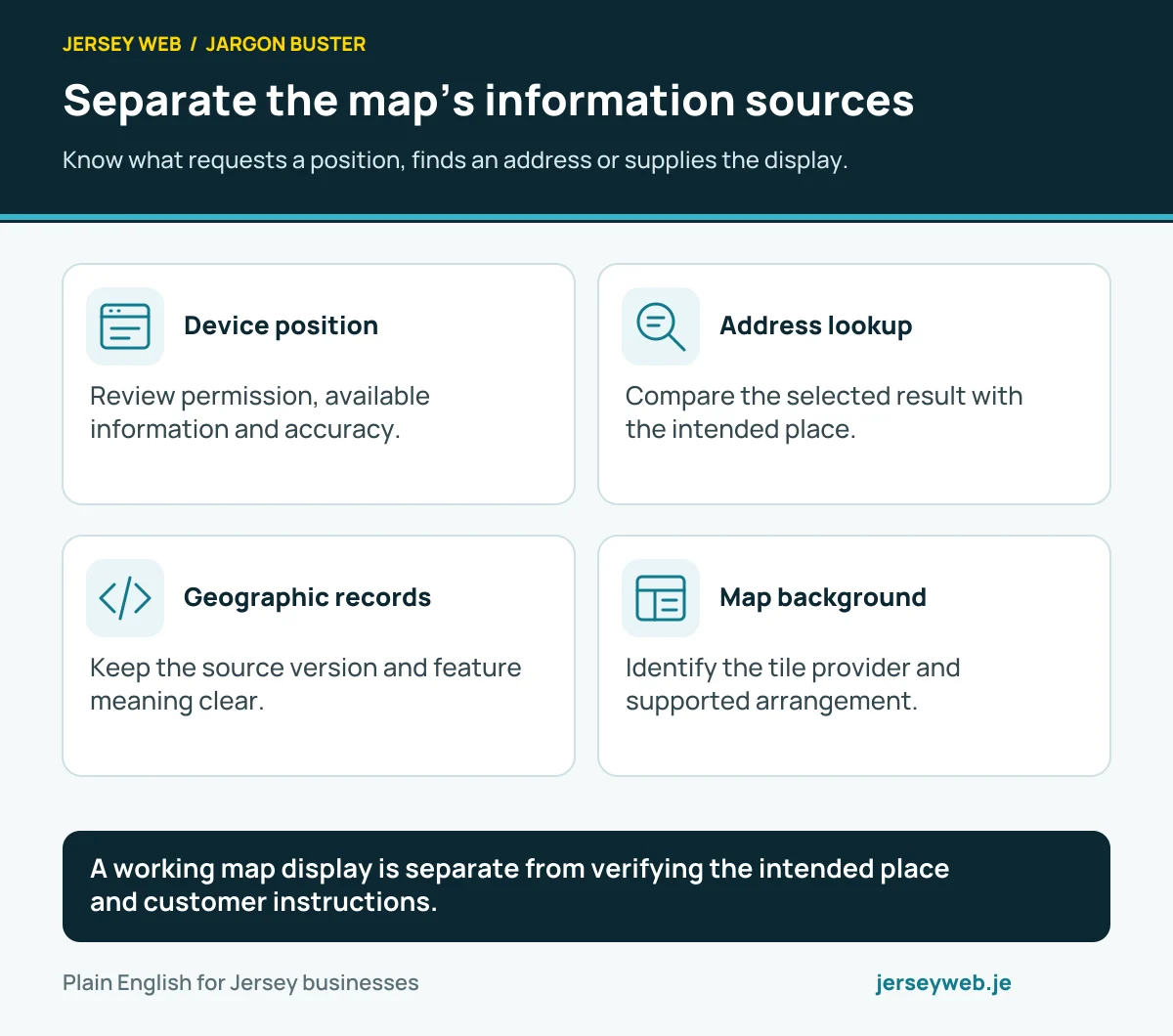The image size is (1173, 1036).
Task: Click the Device position window icon
Action: [x=125, y=326]
